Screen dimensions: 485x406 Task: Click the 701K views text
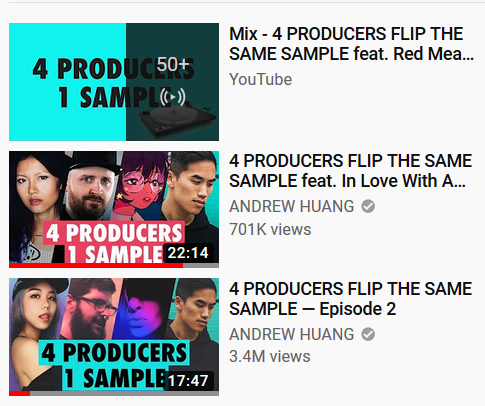coord(270,229)
